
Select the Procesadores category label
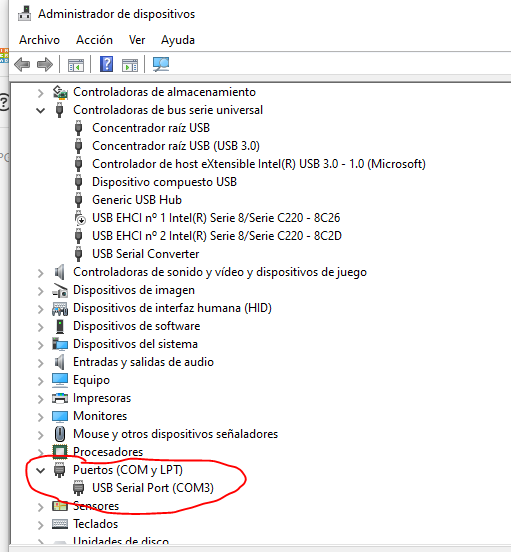click(108, 452)
